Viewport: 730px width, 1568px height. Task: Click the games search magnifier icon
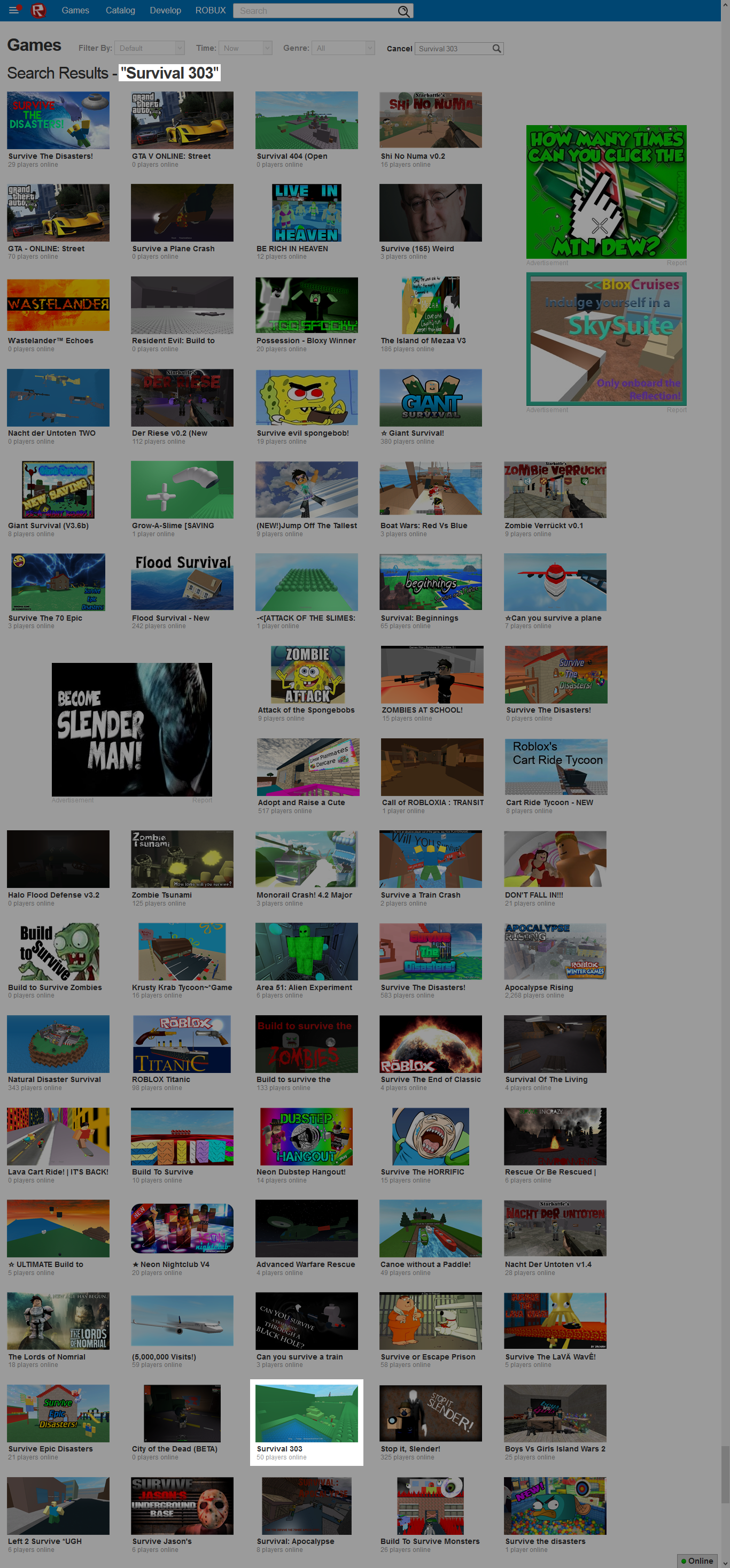tap(496, 49)
